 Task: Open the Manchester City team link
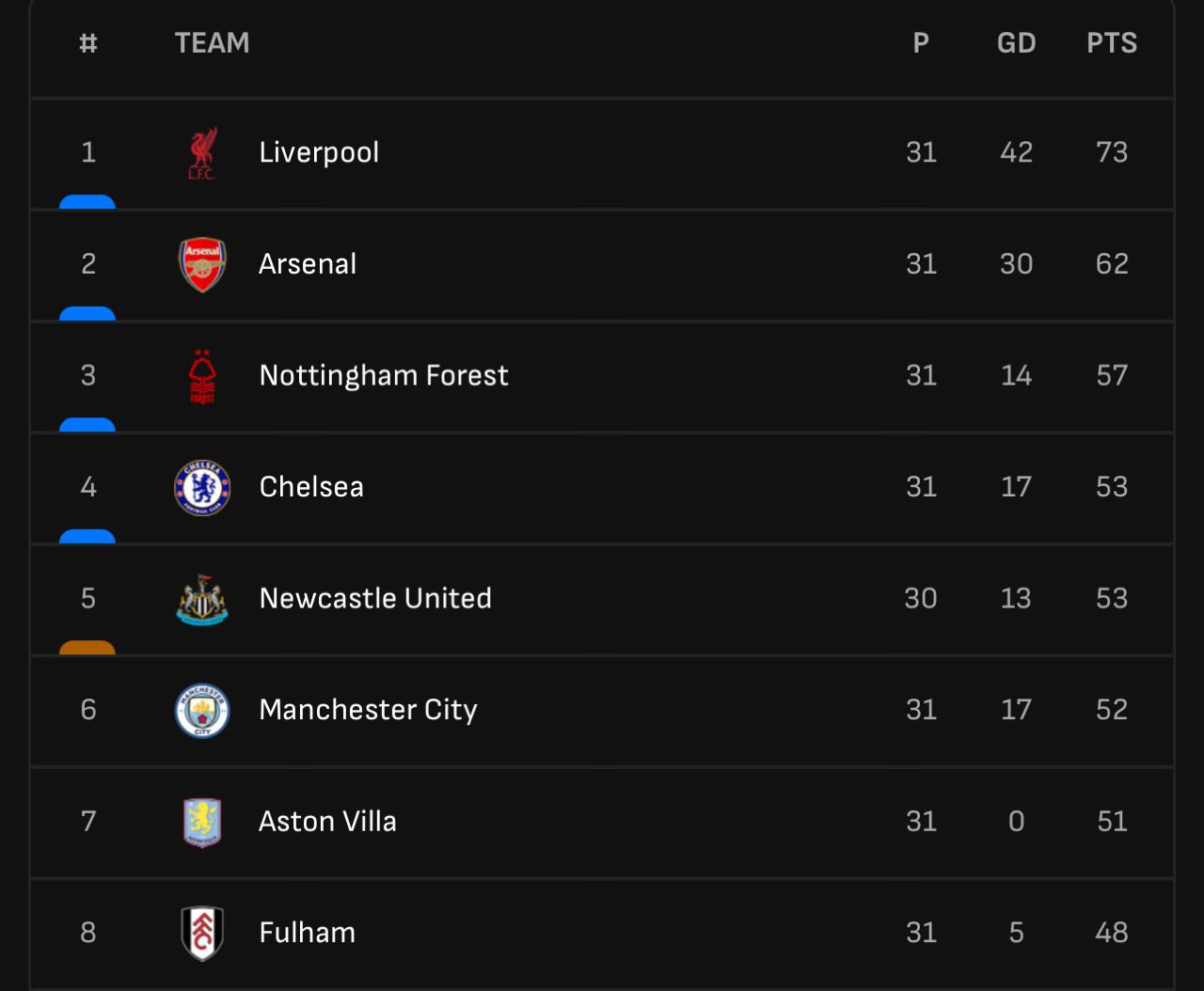pos(368,710)
